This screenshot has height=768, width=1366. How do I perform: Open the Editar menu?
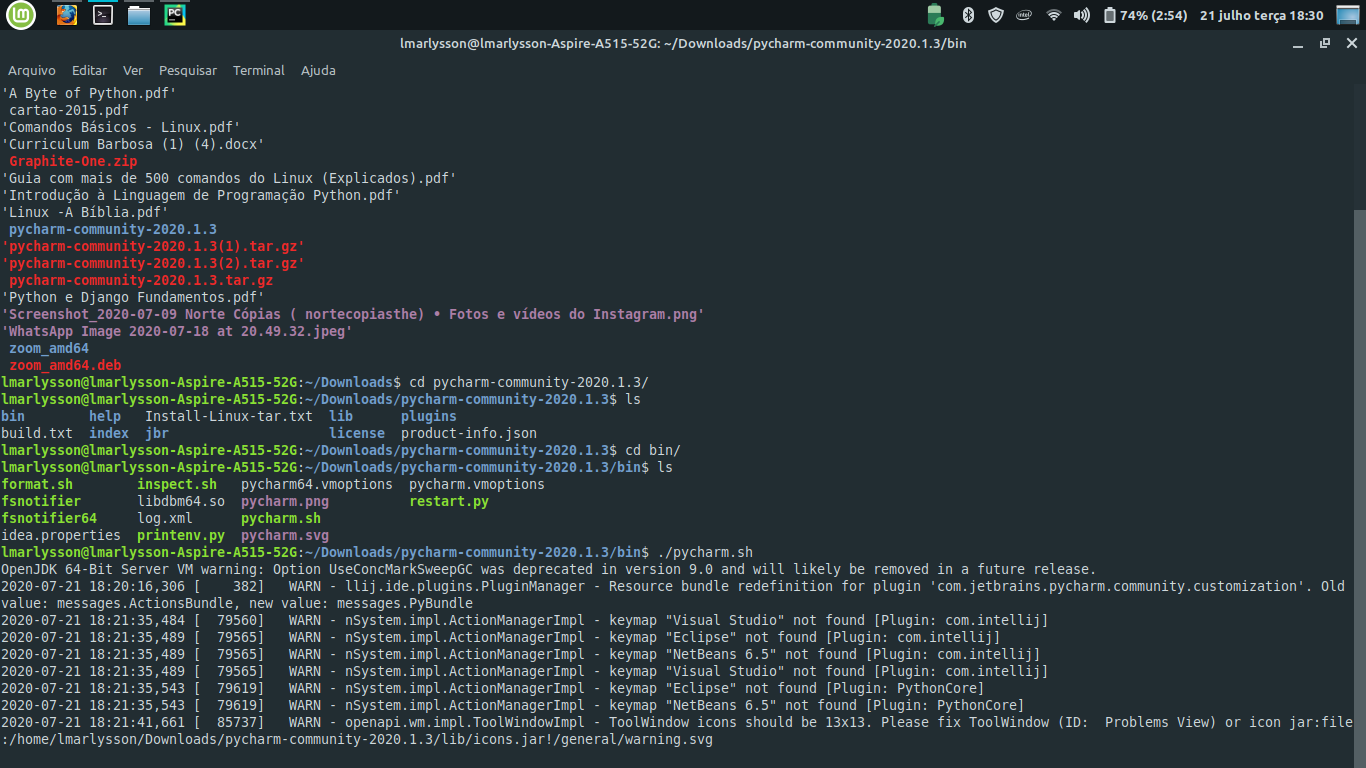point(89,71)
